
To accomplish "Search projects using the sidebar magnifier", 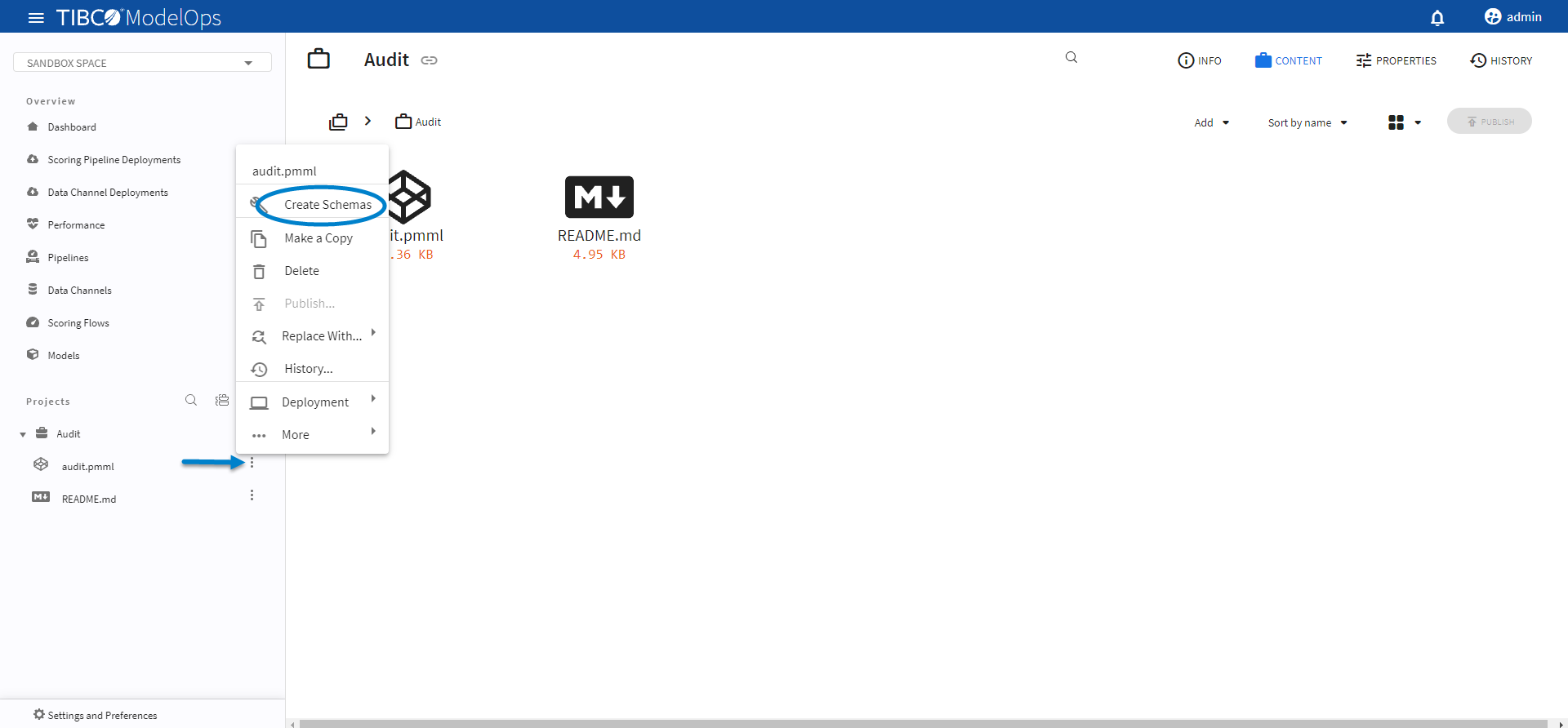I will point(191,400).
